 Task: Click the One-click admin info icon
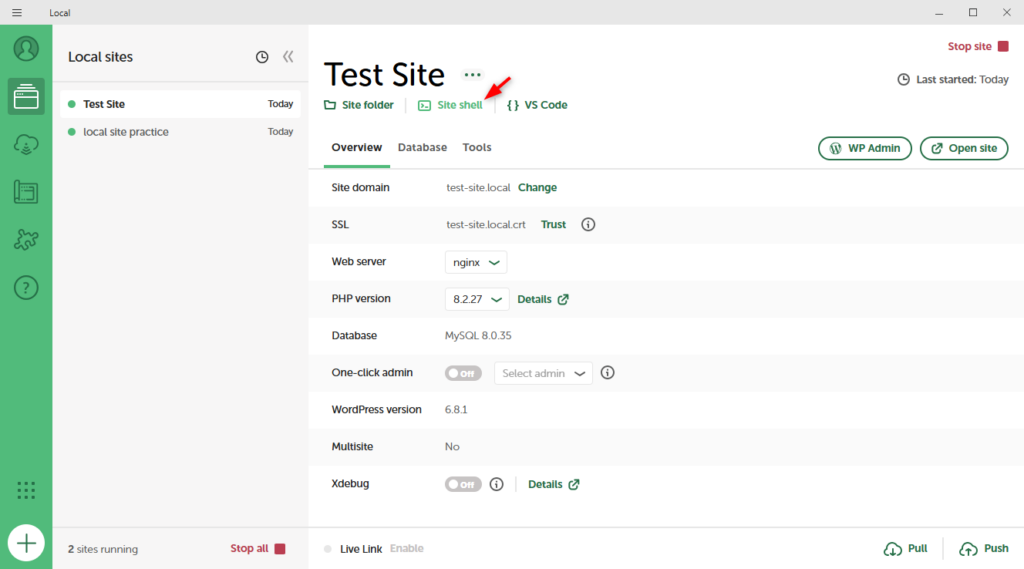pos(607,372)
